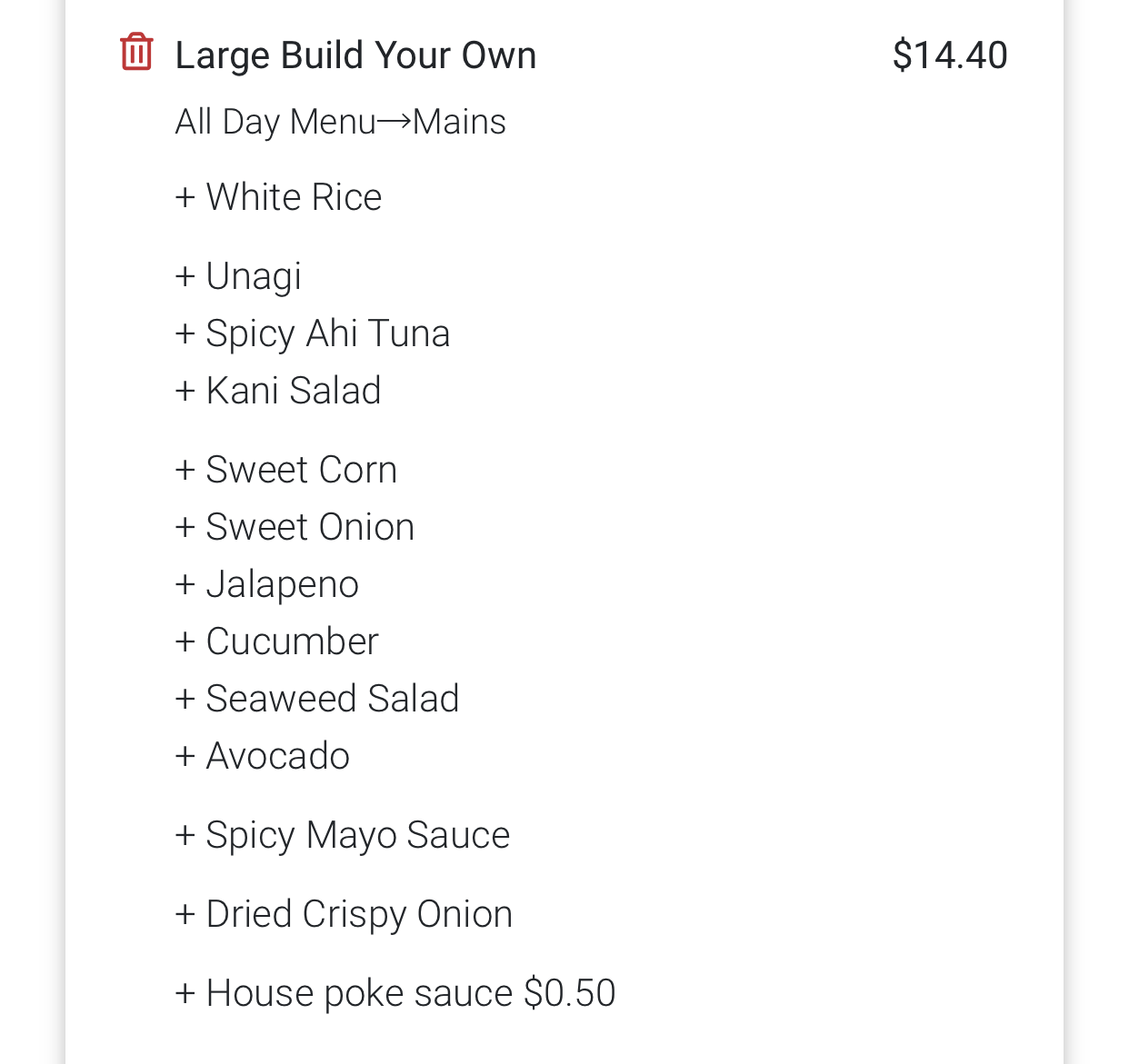This screenshot has height=1064, width=1129.
Task: Select the House poke sauce line
Action: [x=345, y=993]
